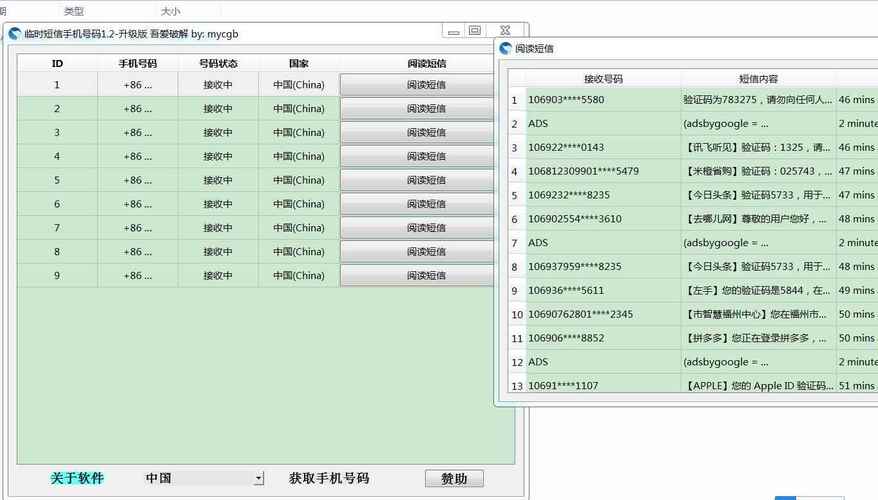Maximize the 临时短信手机号码 window
878x500 pixels.
pos(475,31)
